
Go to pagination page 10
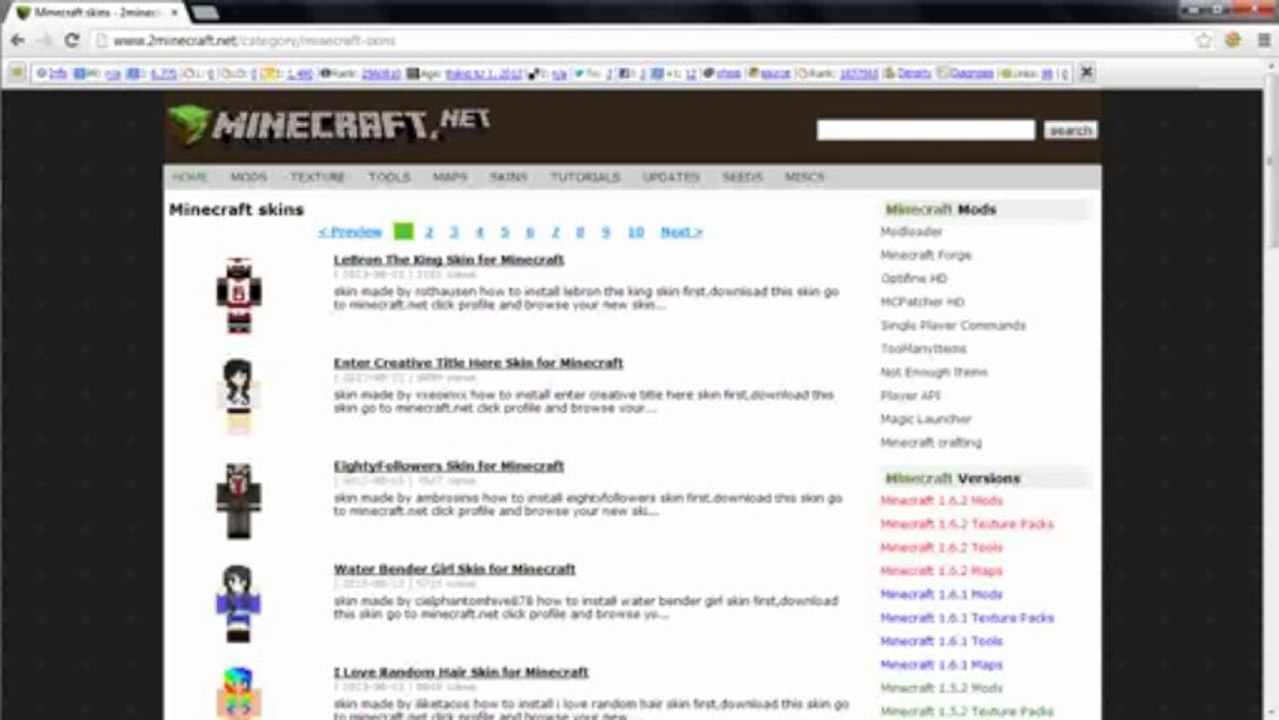coord(635,232)
